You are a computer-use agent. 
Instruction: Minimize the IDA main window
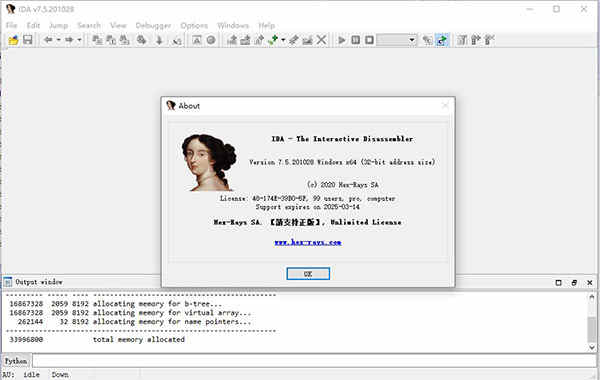tap(530, 9)
